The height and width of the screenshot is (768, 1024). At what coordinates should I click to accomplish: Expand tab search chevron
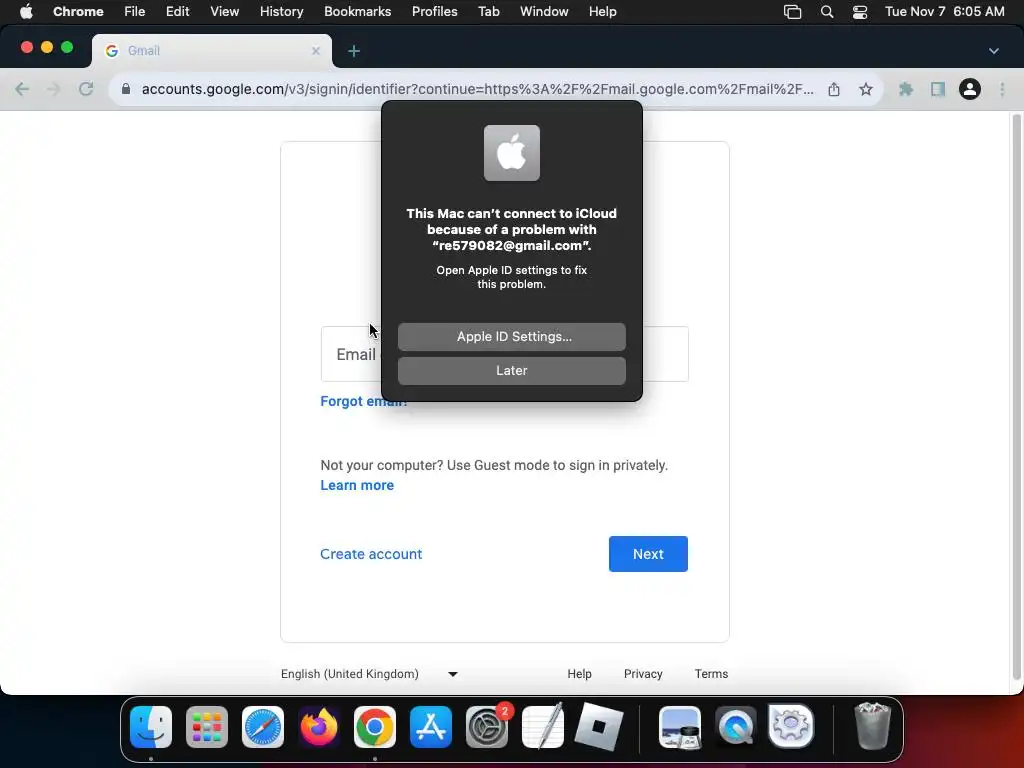point(993,50)
